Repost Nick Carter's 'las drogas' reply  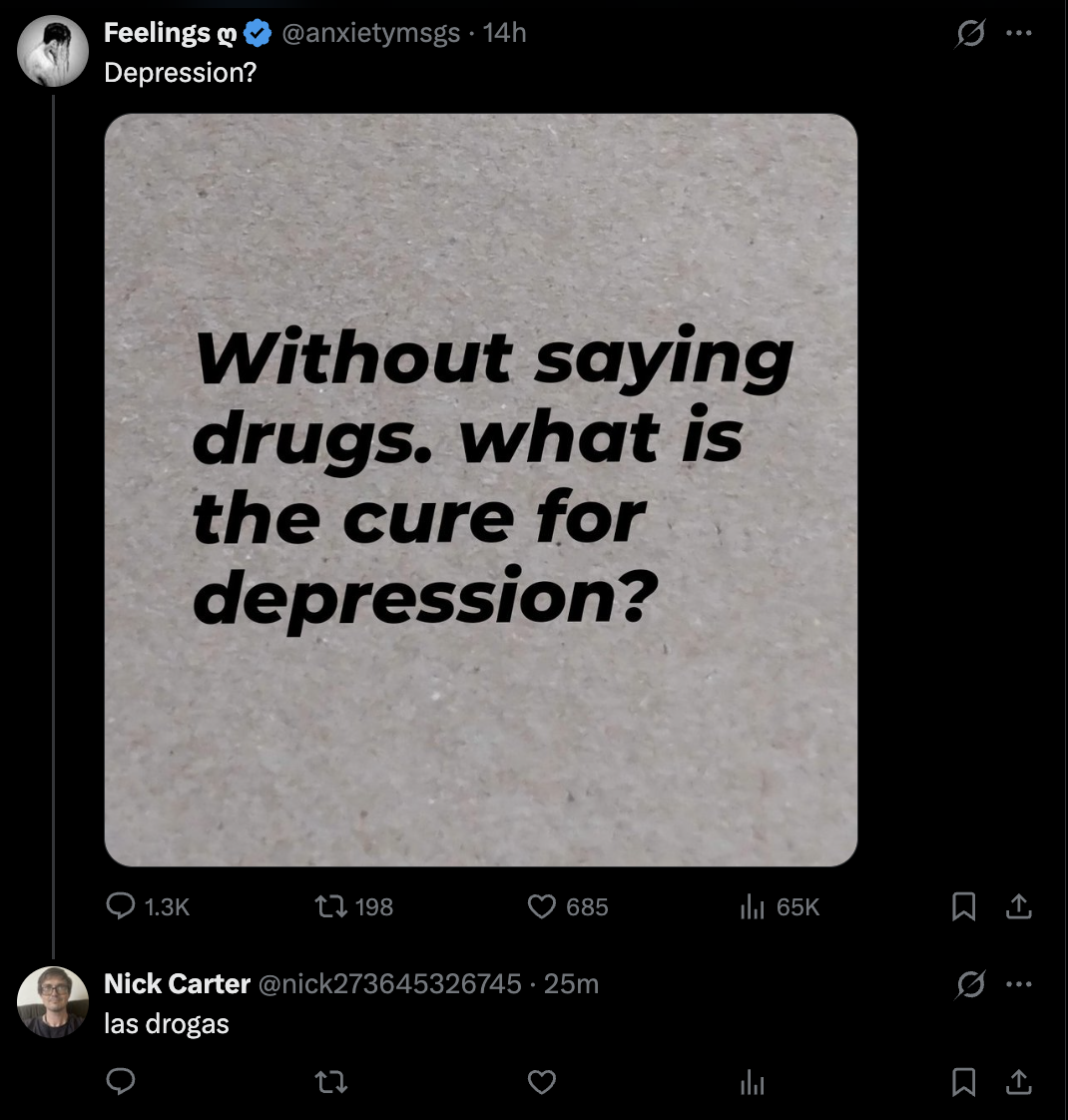[330, 1082]
